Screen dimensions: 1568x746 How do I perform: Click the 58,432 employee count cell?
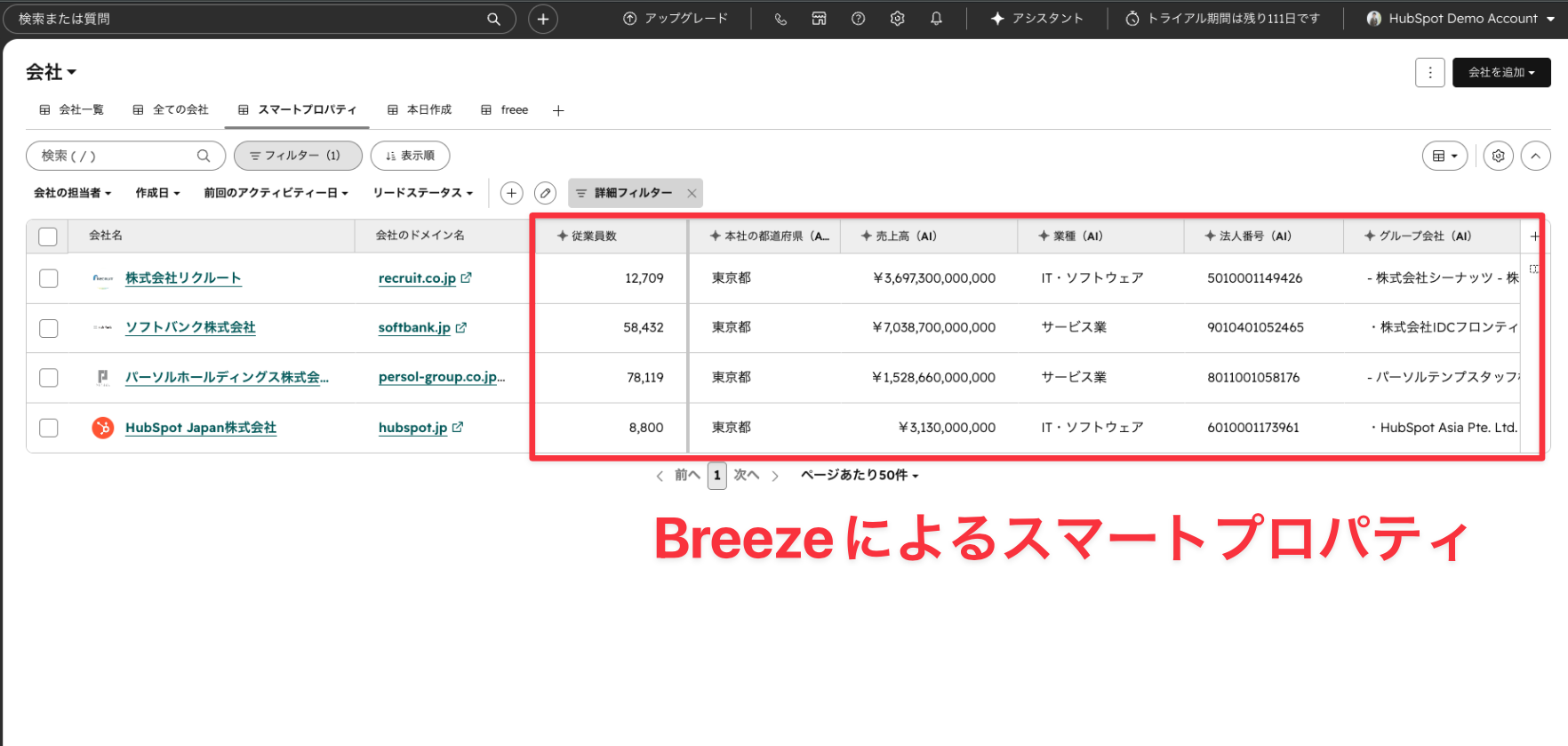612,328
